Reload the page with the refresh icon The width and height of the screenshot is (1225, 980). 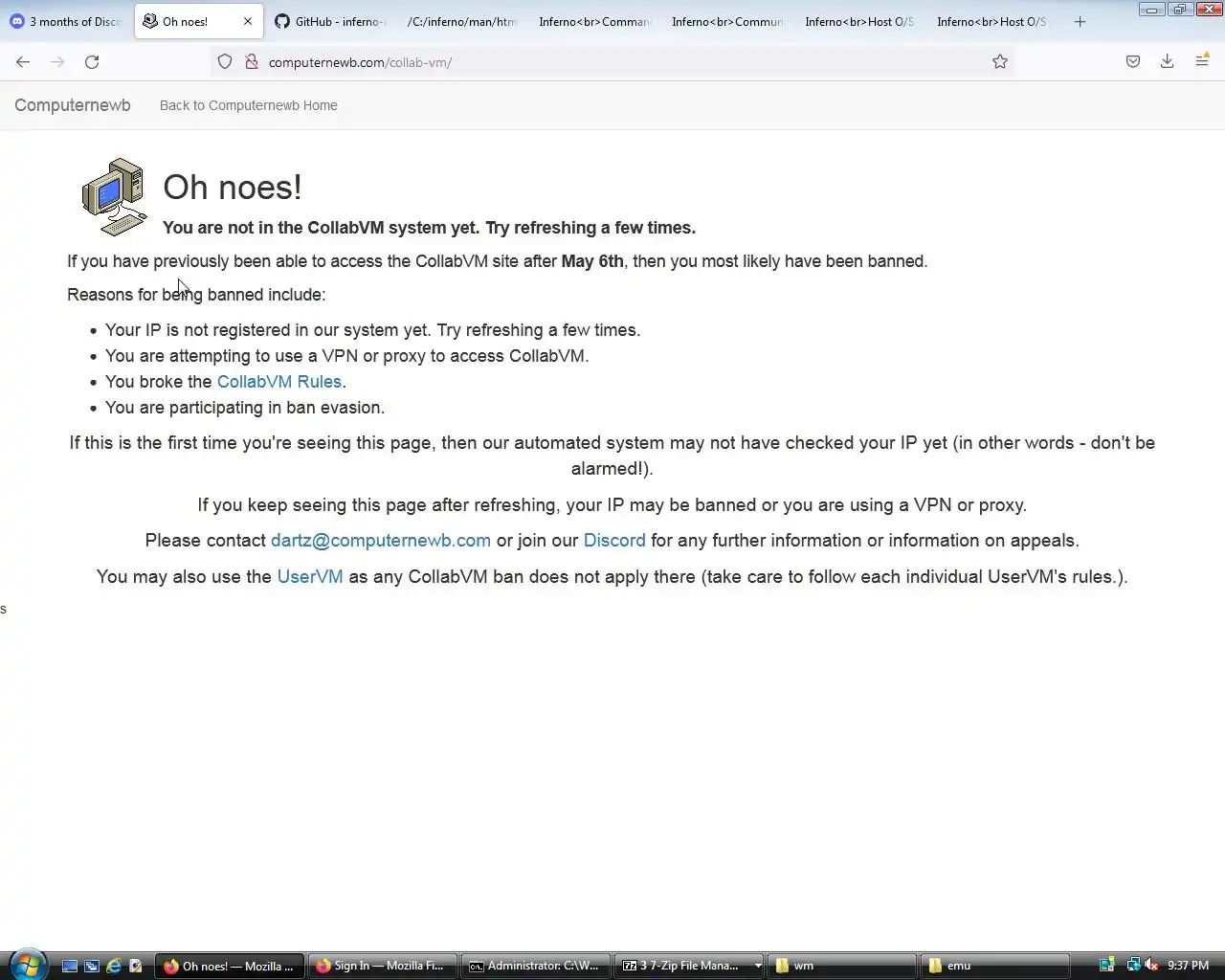click(92, 61)
